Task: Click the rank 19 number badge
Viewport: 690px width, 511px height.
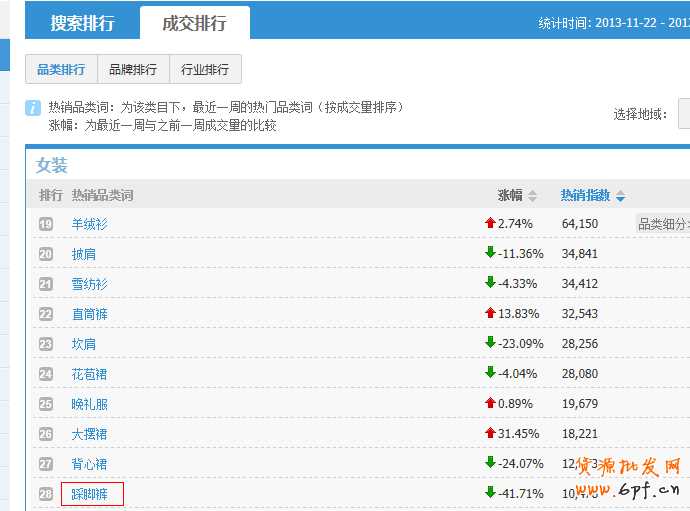Action: 46,224
